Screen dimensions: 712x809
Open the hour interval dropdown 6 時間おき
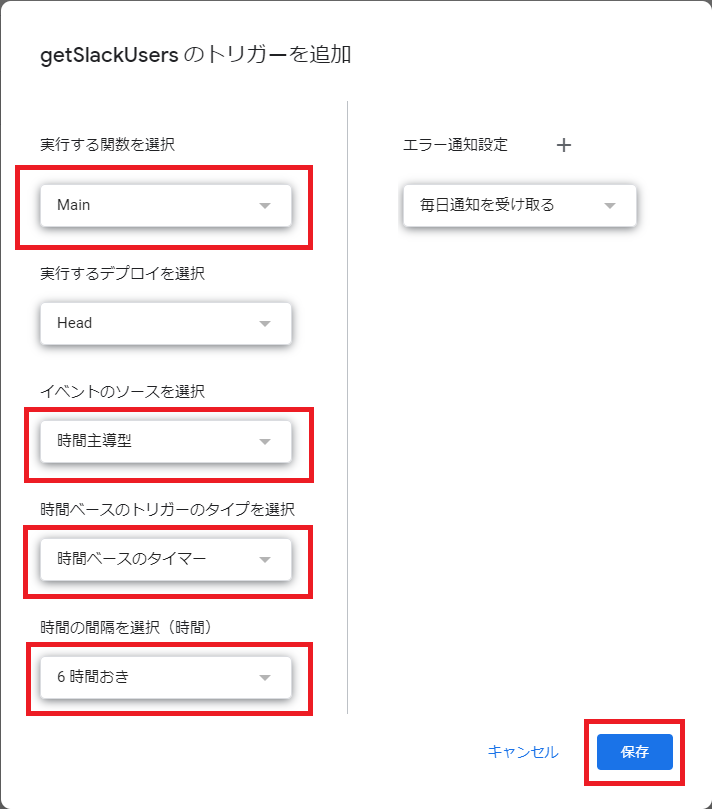point(166,677)
